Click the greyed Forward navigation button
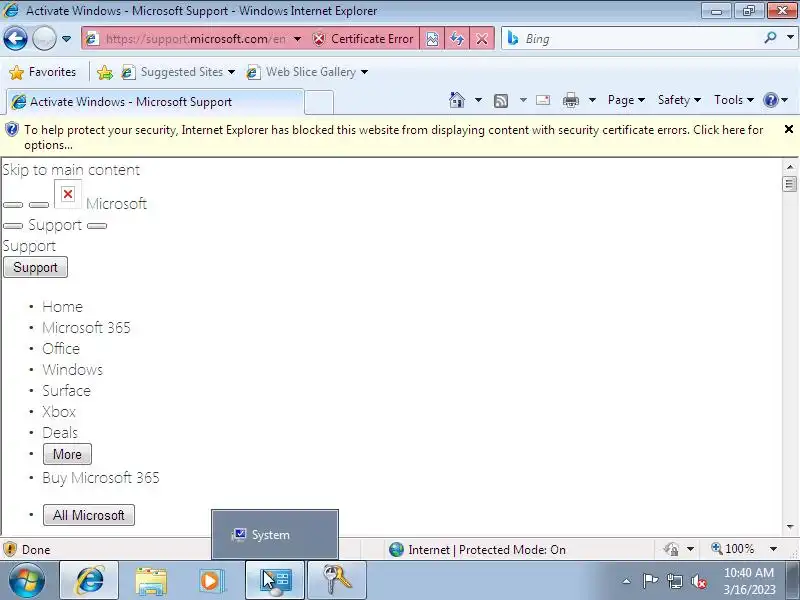800x600 pixels. click(44, 38)
